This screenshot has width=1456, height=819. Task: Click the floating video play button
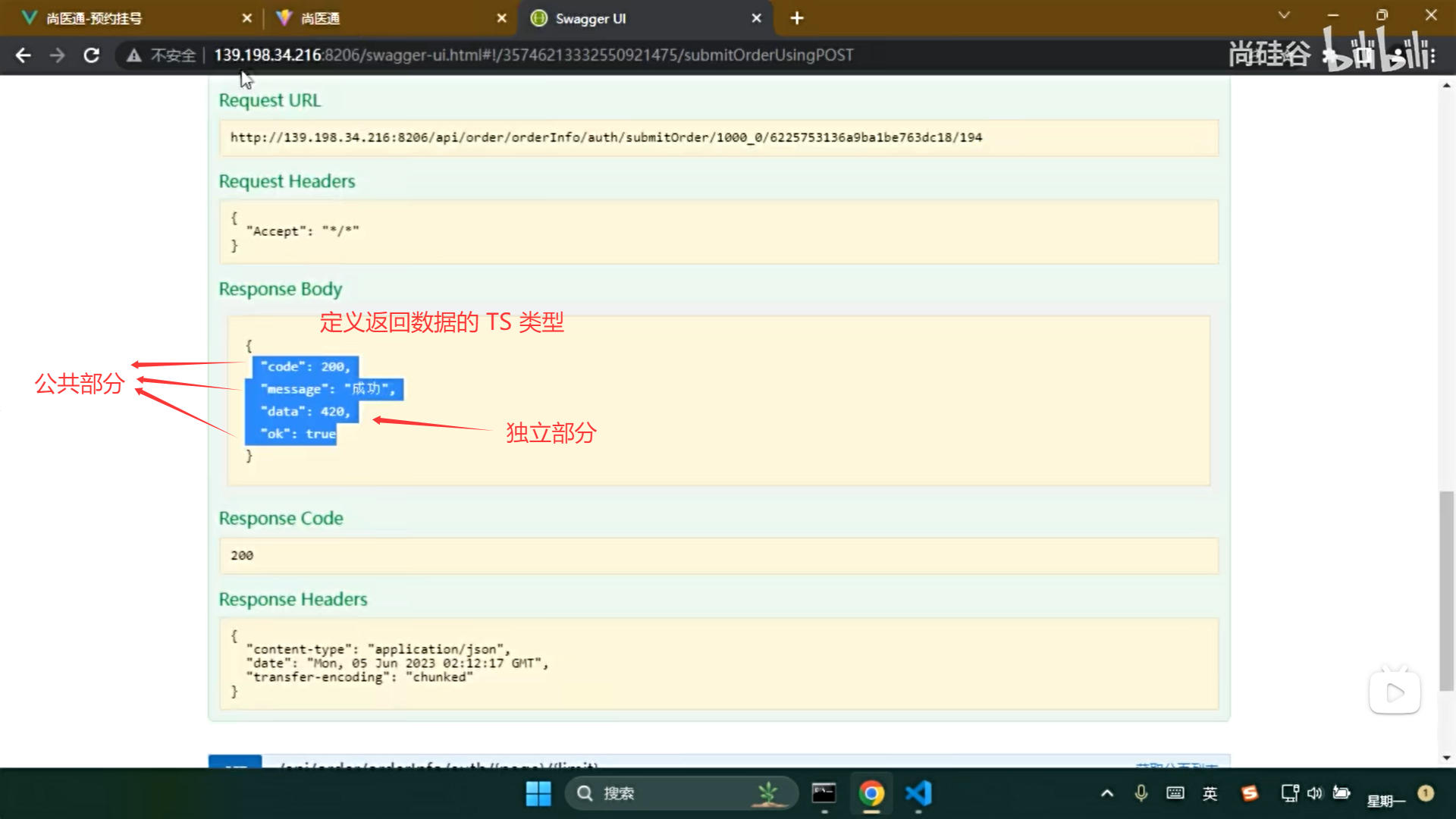point(1395,692)
